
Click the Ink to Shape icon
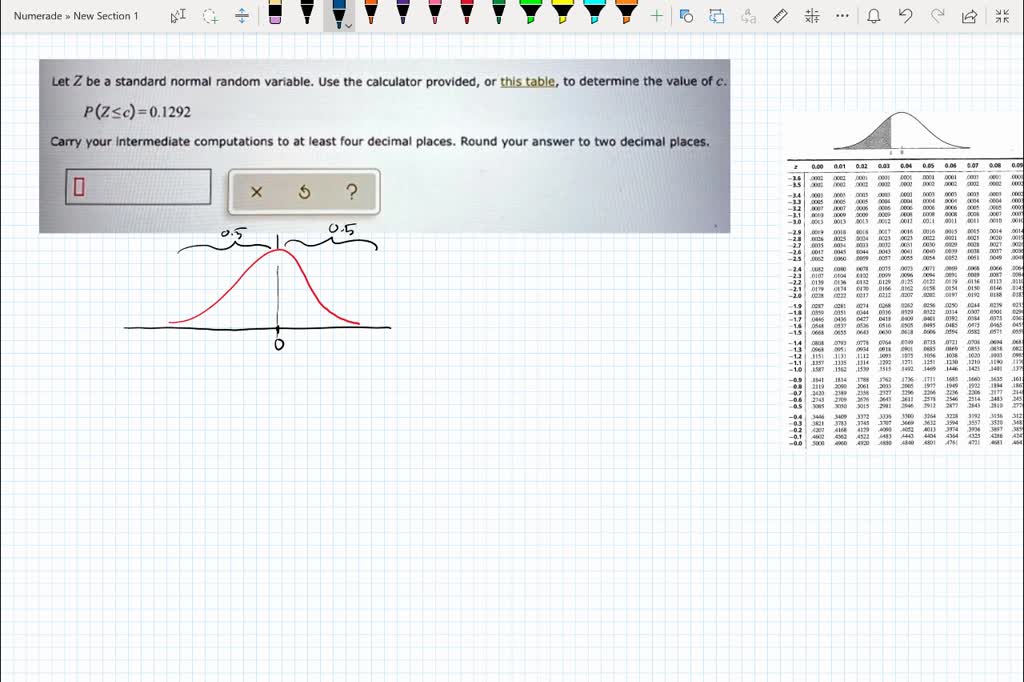[687, 15]
